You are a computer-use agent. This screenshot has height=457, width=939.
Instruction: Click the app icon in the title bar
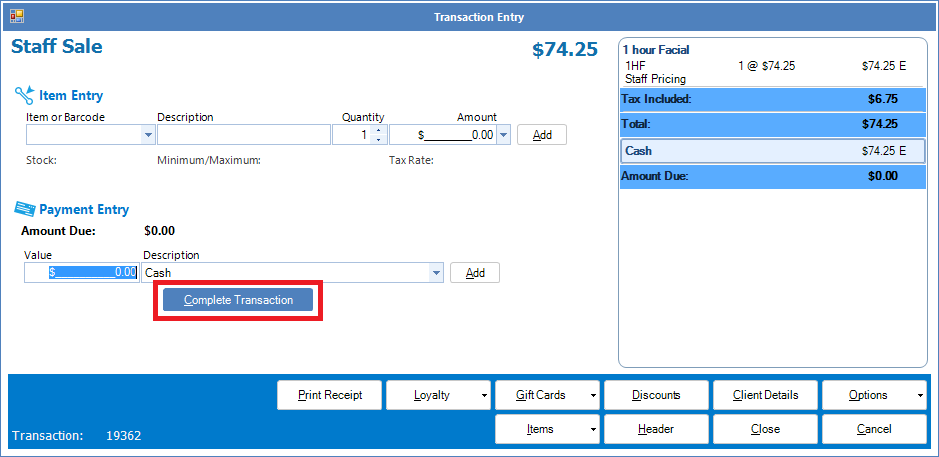(17, 16)
